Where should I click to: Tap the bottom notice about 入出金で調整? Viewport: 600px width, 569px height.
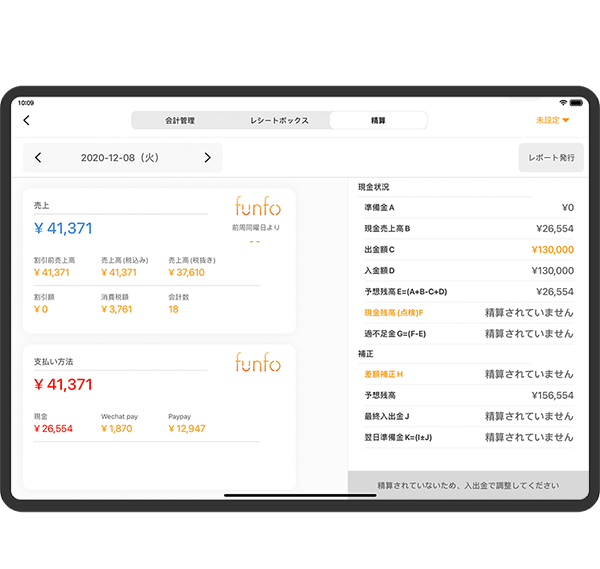coord(468,485)
